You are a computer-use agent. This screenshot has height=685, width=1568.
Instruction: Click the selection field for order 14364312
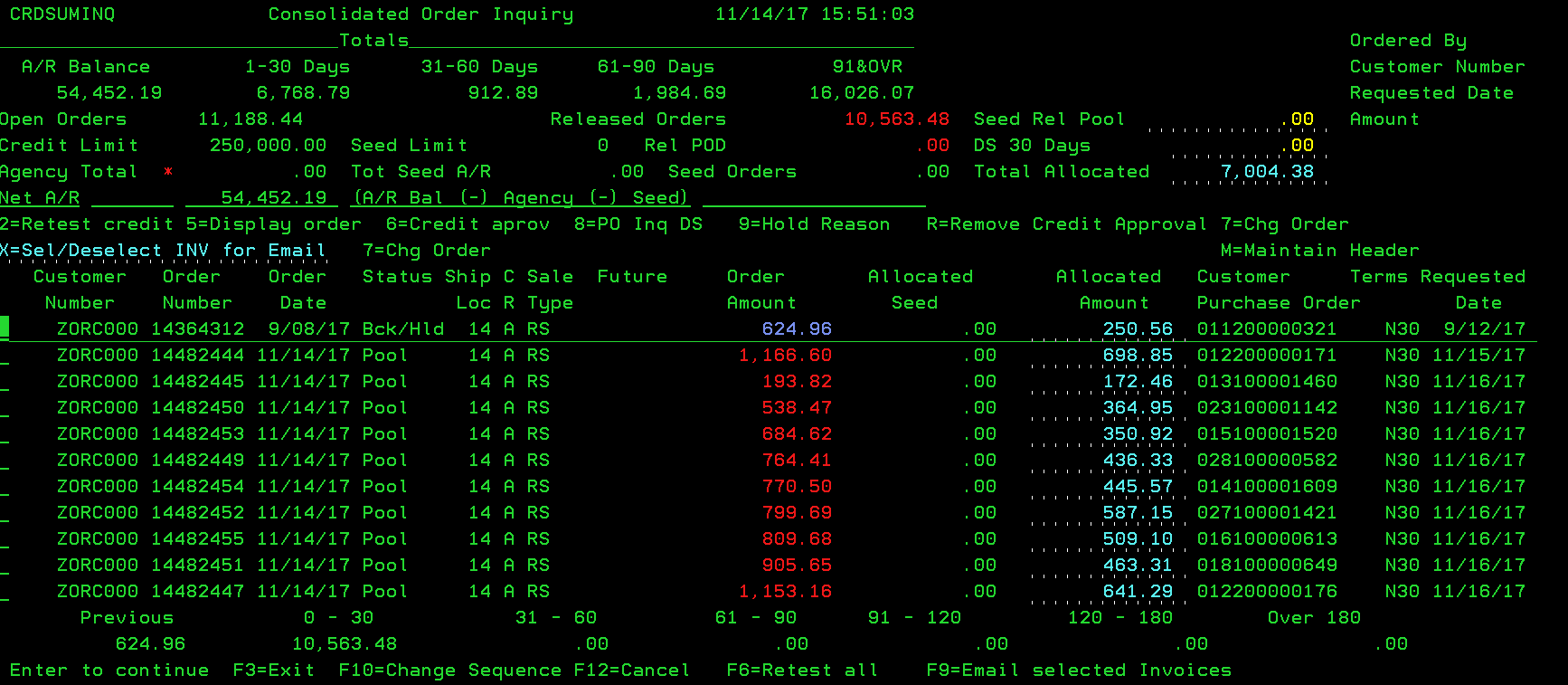(x=5, y=328)
